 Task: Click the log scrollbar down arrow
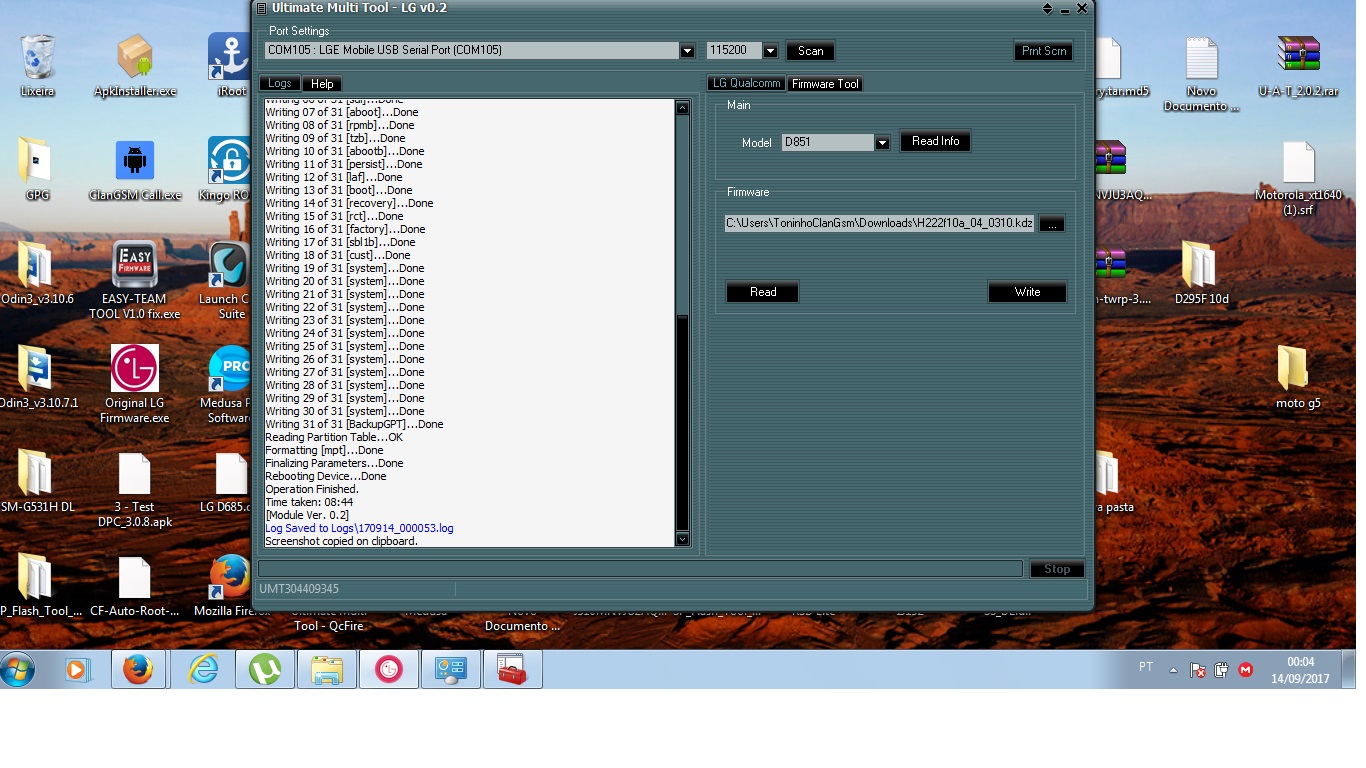[683, 539]
